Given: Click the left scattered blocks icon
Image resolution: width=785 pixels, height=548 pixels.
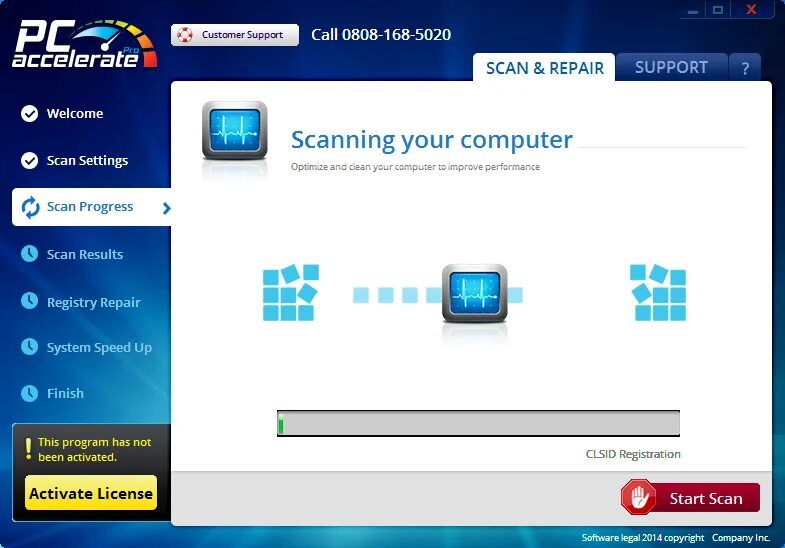Looking at the screenshot, I should [290, 293].
